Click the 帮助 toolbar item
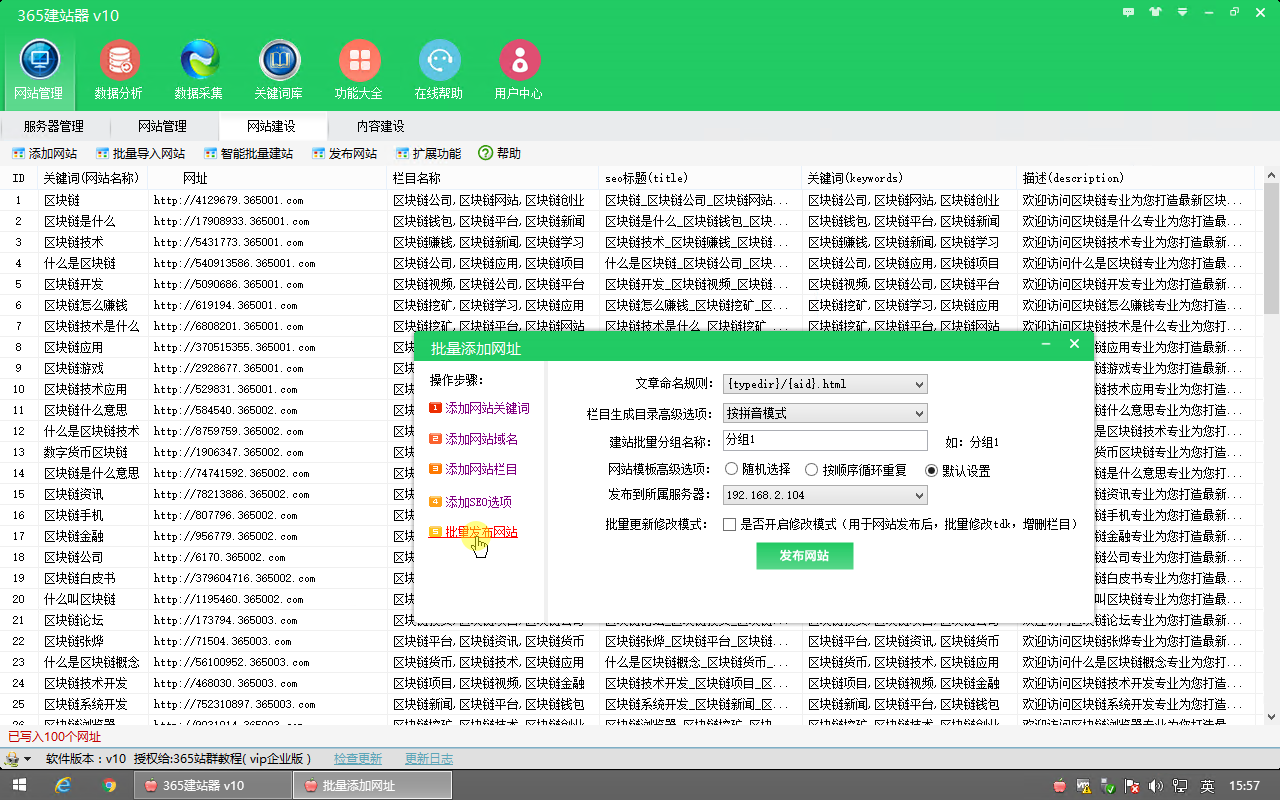The height and width of the screenshot is (800, 1280). click(499, 154)
